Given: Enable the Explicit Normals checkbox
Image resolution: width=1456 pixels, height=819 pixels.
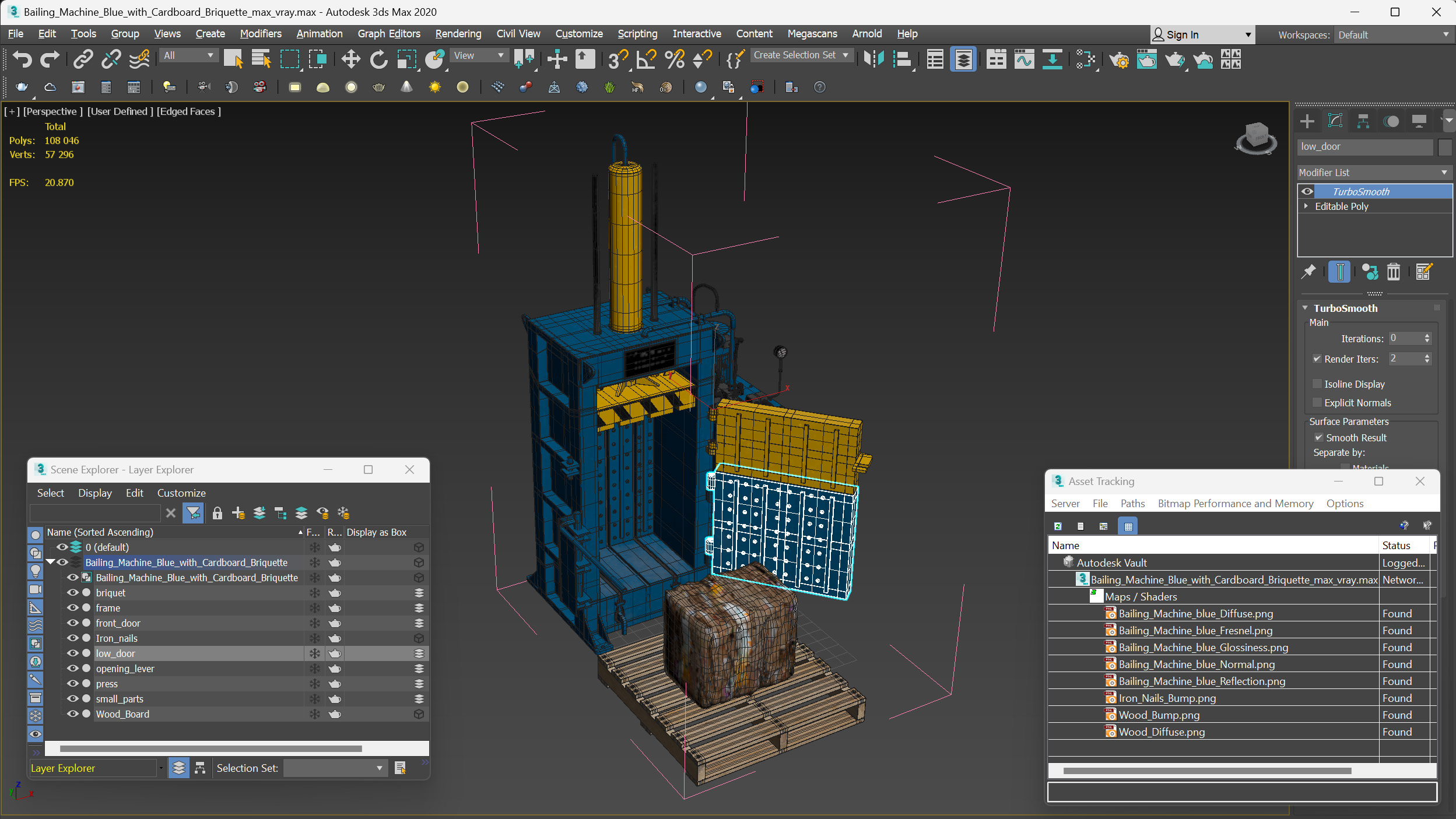Looking at the screenshot, I should click(x=1317, y=402).
